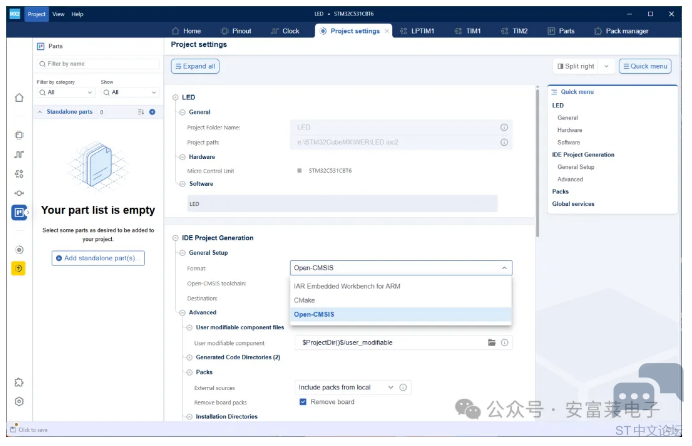Close the Project settings tab

click(x=386, y=31)
